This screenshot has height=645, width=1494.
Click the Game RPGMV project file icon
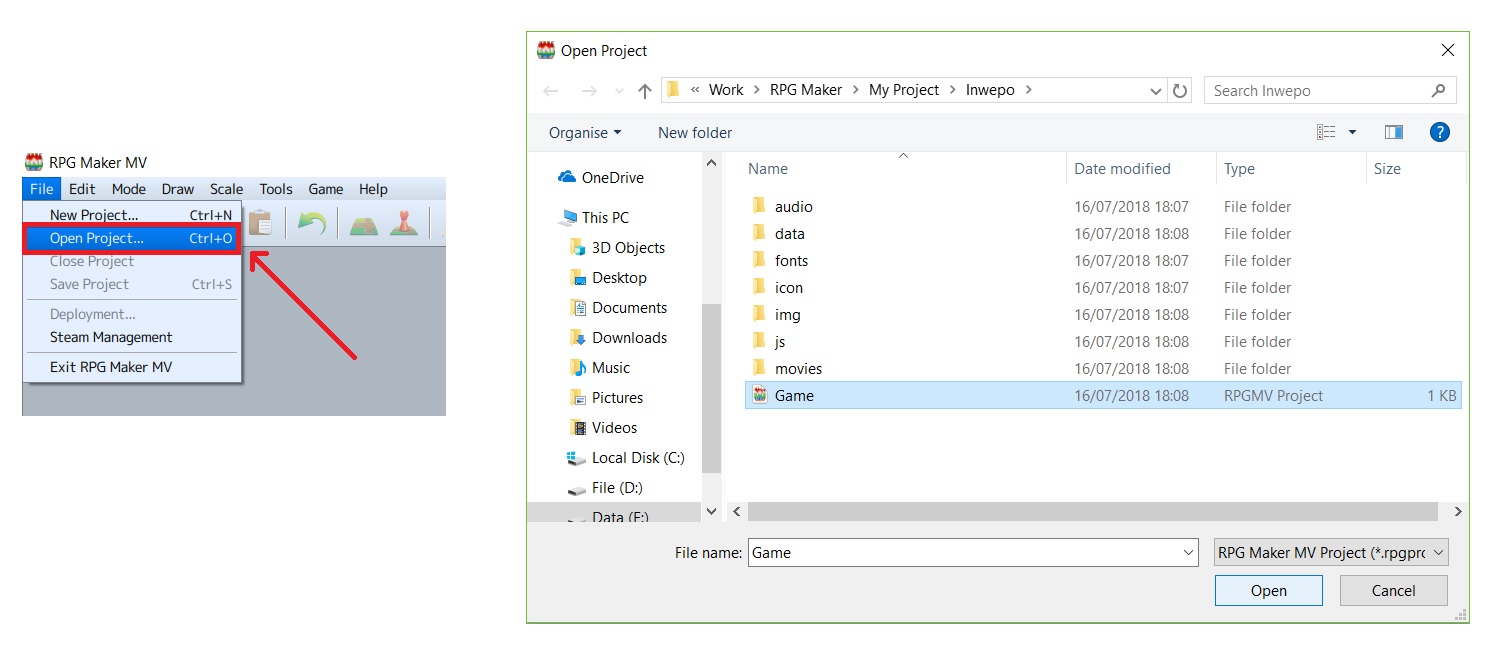coord(760,395)
